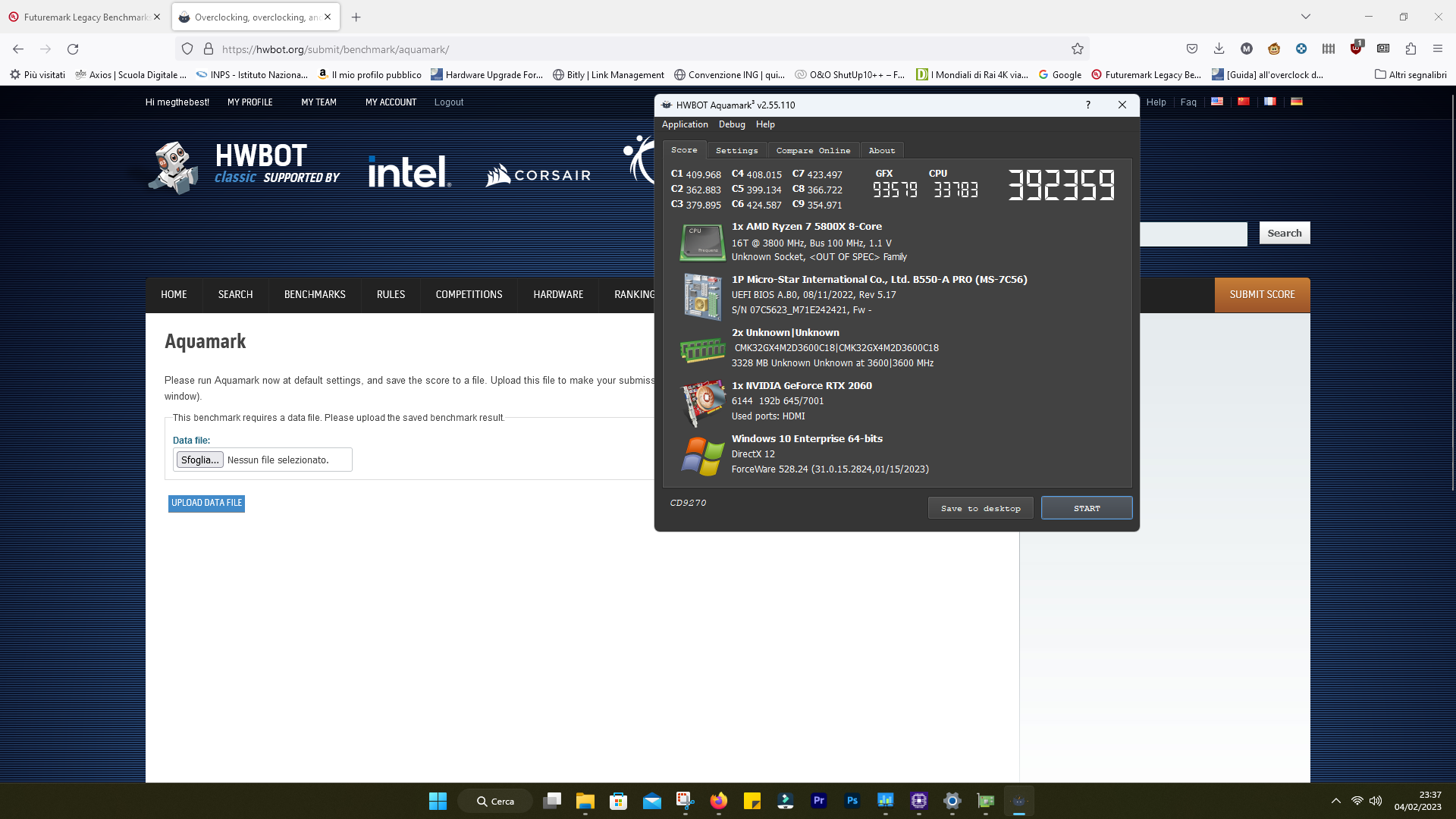Switch site language to US English flag
Viewport: 1456px width, 819px height.
tap(1217, 102)
